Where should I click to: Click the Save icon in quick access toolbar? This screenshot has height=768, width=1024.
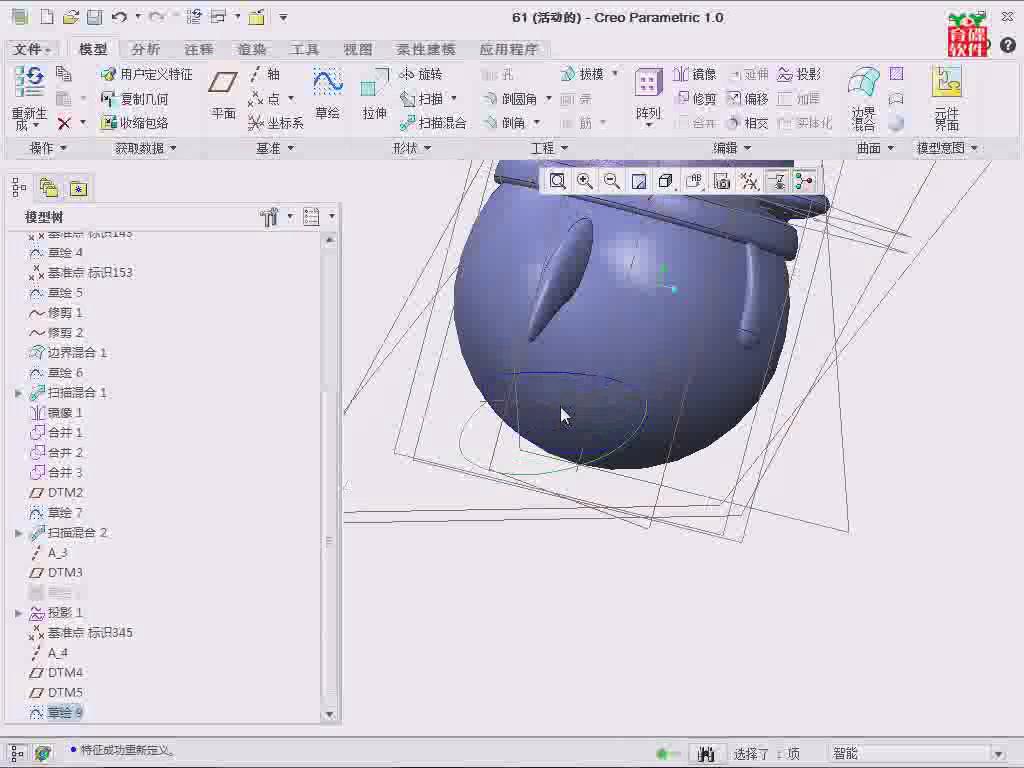pos(95,17)
